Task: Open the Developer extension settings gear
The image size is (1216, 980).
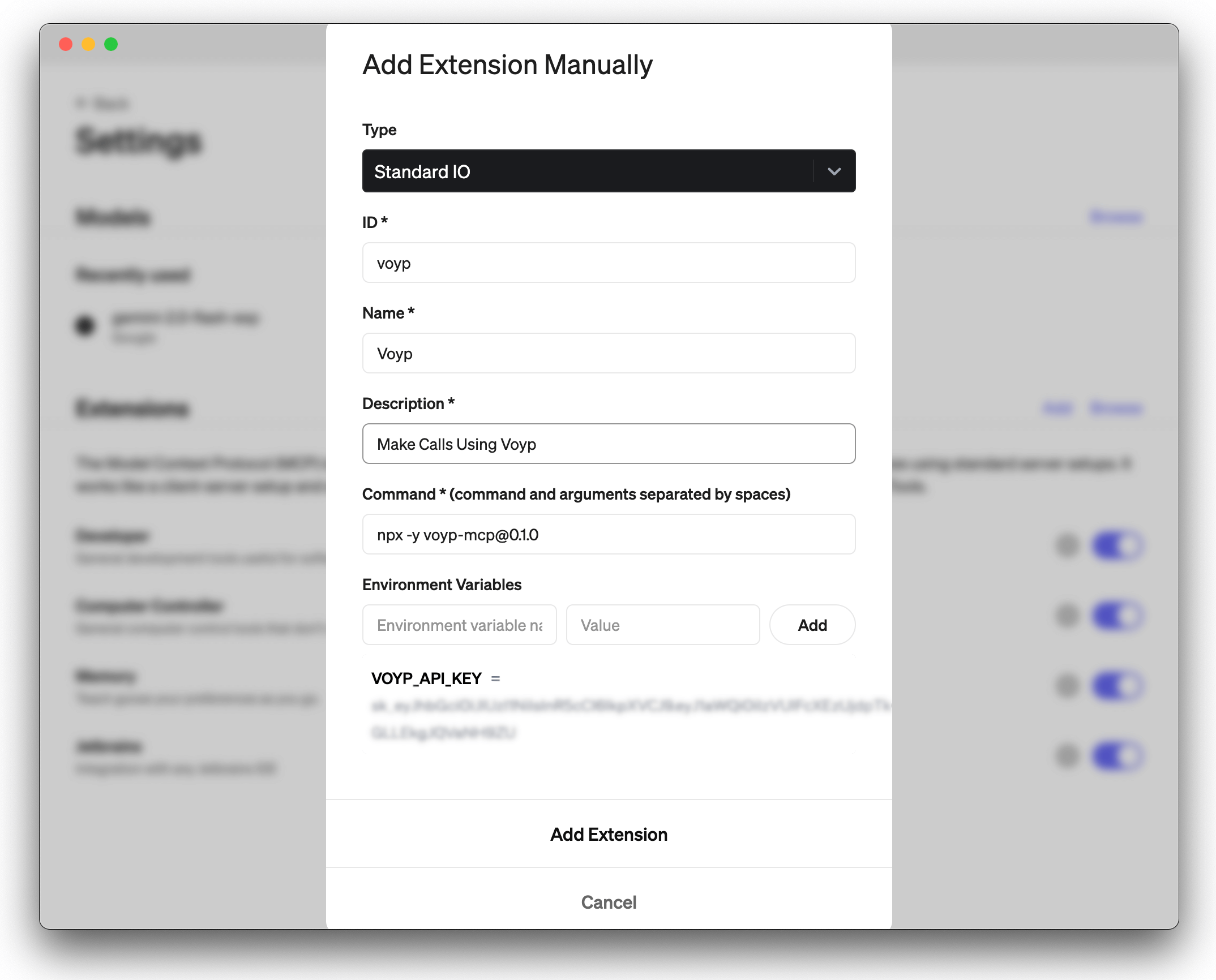Action: (1066, 545)
